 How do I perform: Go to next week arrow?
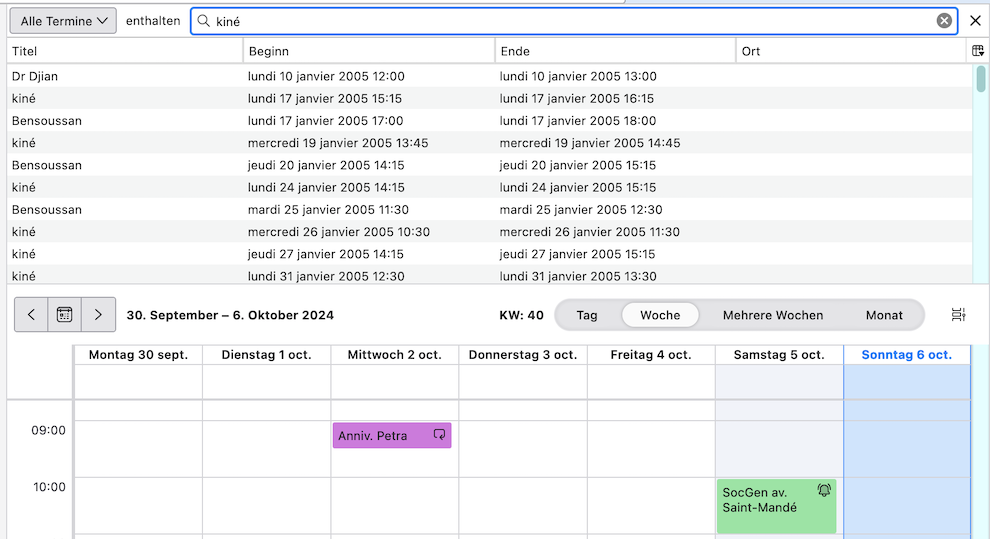(x=98, y=315)
